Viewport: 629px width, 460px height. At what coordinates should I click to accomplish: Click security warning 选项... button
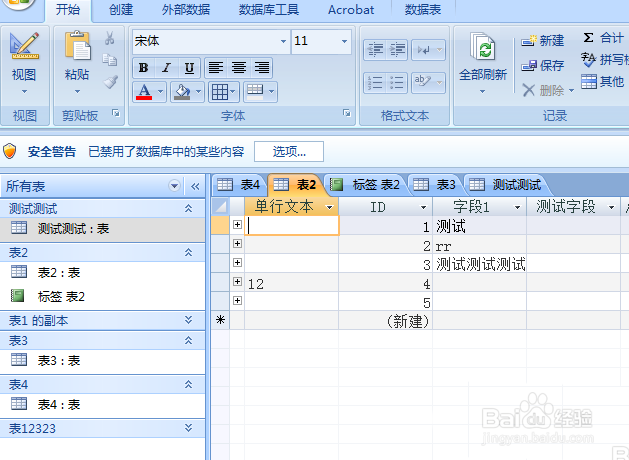pos(289,152)
